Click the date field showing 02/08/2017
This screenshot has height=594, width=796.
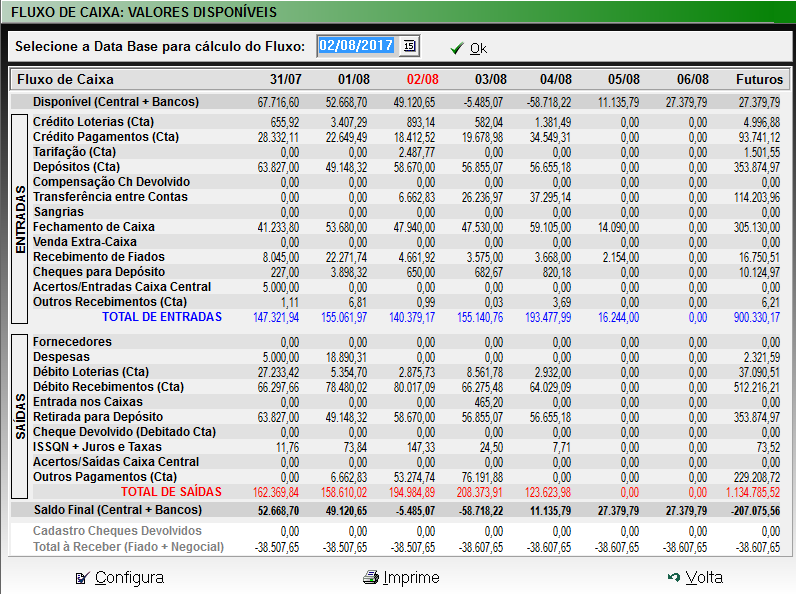tap(356, 46)
